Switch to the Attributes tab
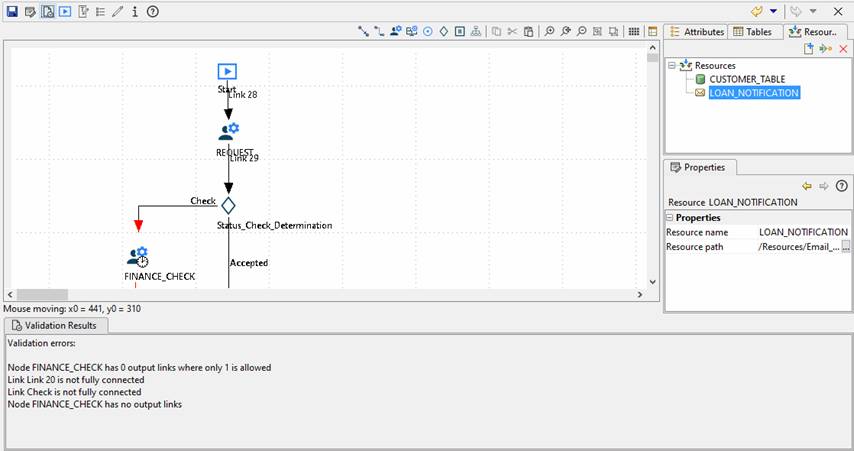Screen dimensions: 854x451 tap(696, 32)
